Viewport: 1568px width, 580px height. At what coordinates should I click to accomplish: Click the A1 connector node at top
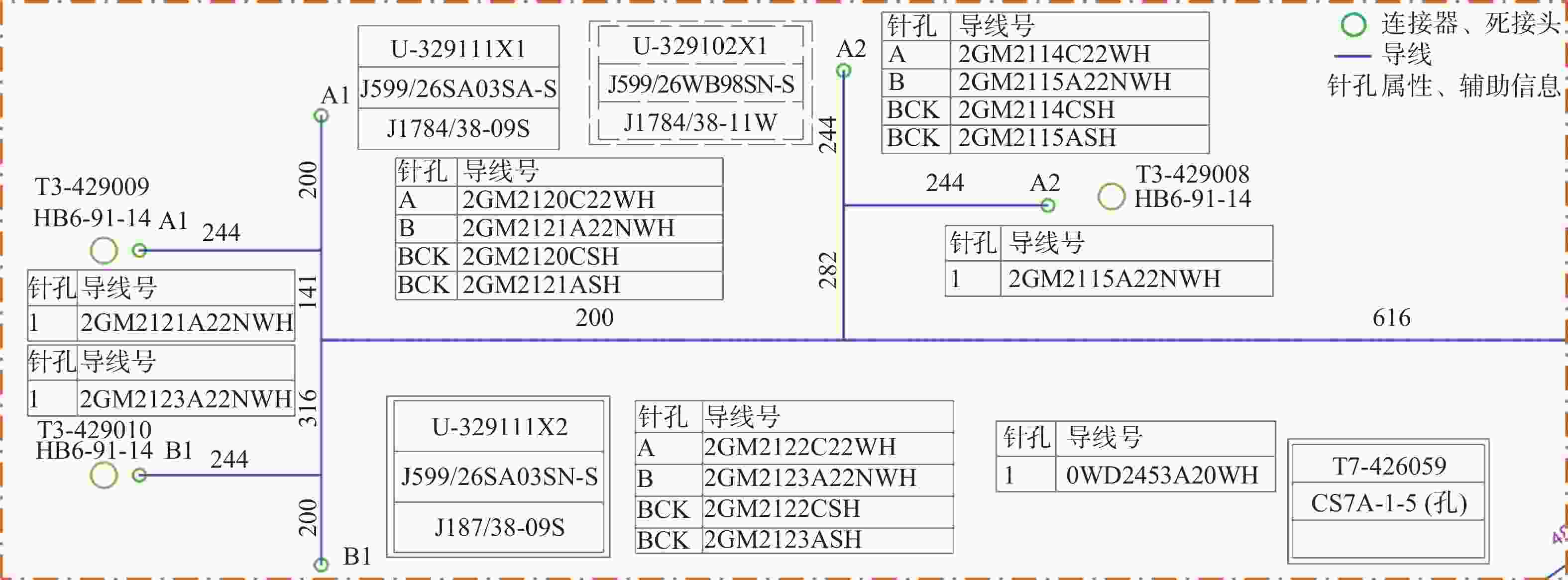[321, 115]
